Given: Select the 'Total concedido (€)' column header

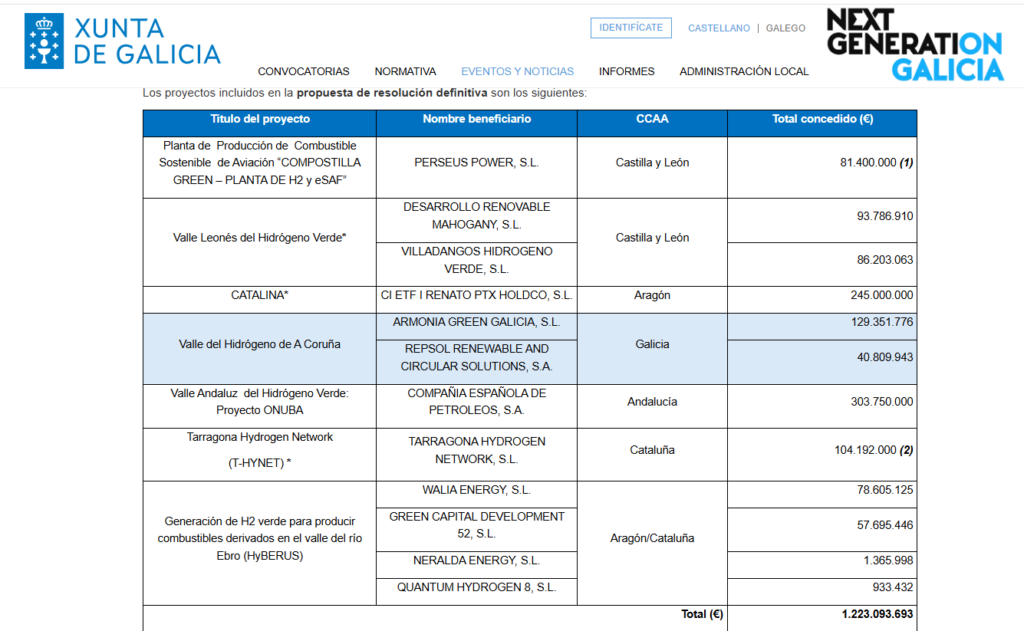Looking at the screenshot, I should 822,123.
